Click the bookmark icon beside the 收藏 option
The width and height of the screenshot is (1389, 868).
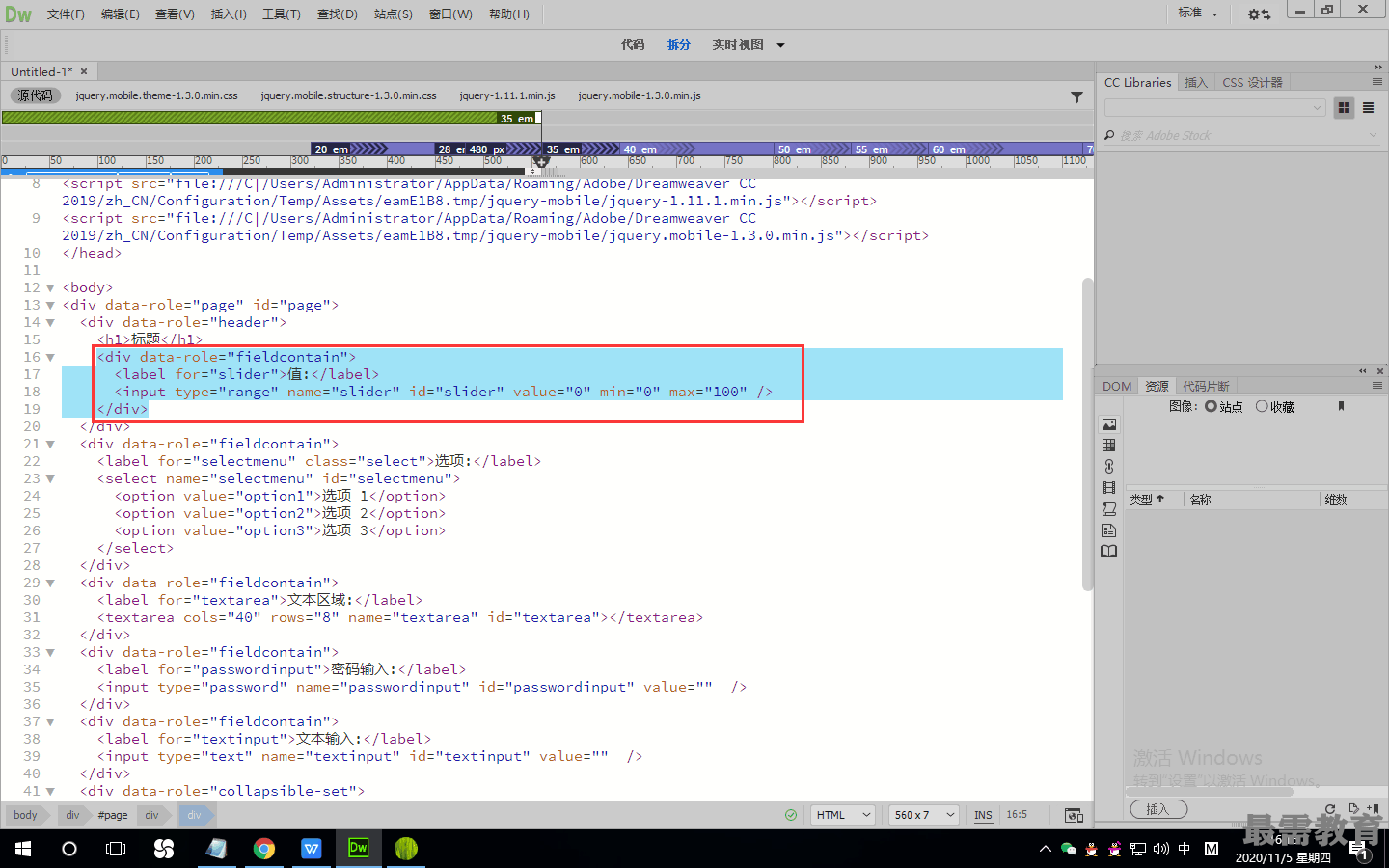coord(1341,407)
